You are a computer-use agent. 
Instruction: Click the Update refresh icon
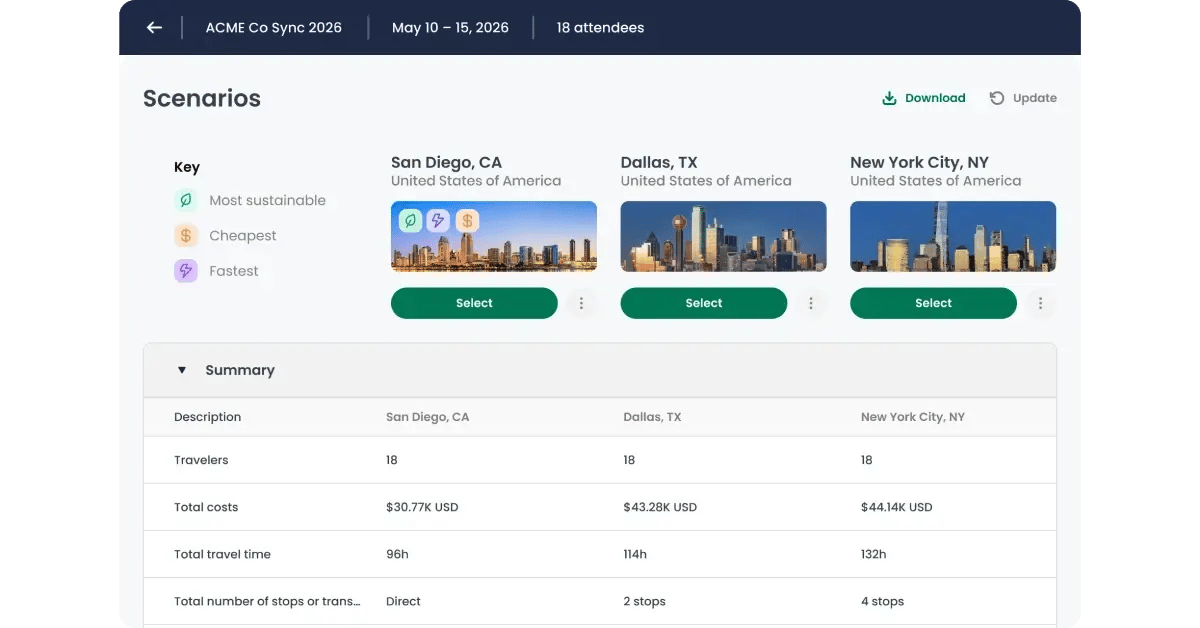997,98
